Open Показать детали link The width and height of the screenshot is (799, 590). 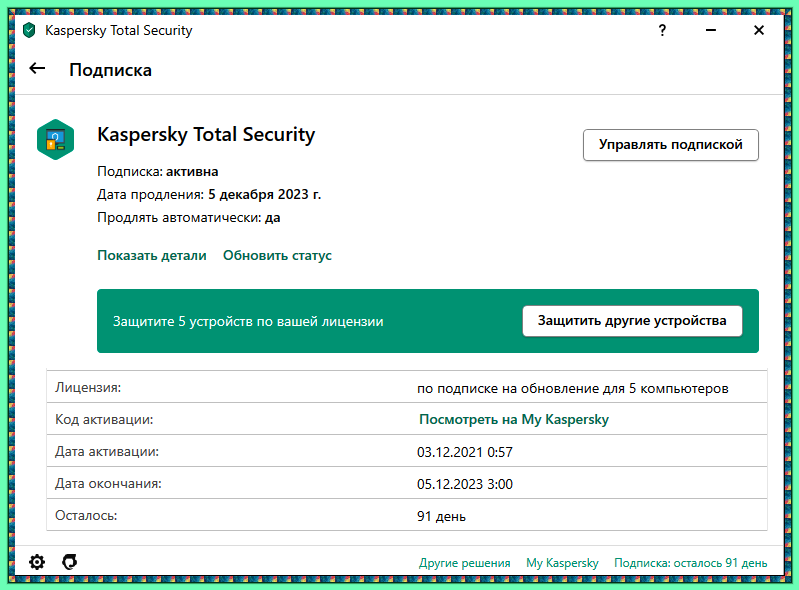click(152, 255)
